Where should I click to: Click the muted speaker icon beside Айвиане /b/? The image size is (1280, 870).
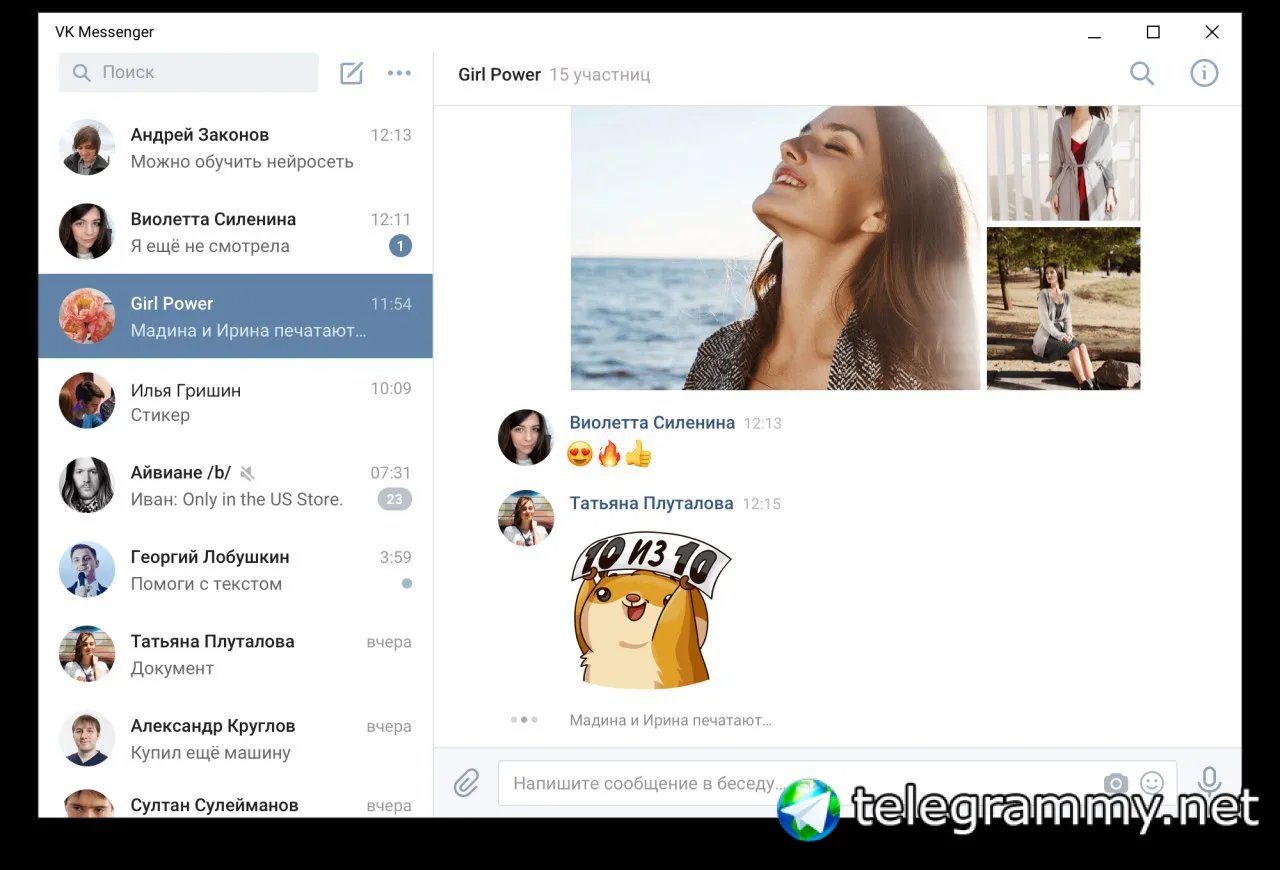248,472
